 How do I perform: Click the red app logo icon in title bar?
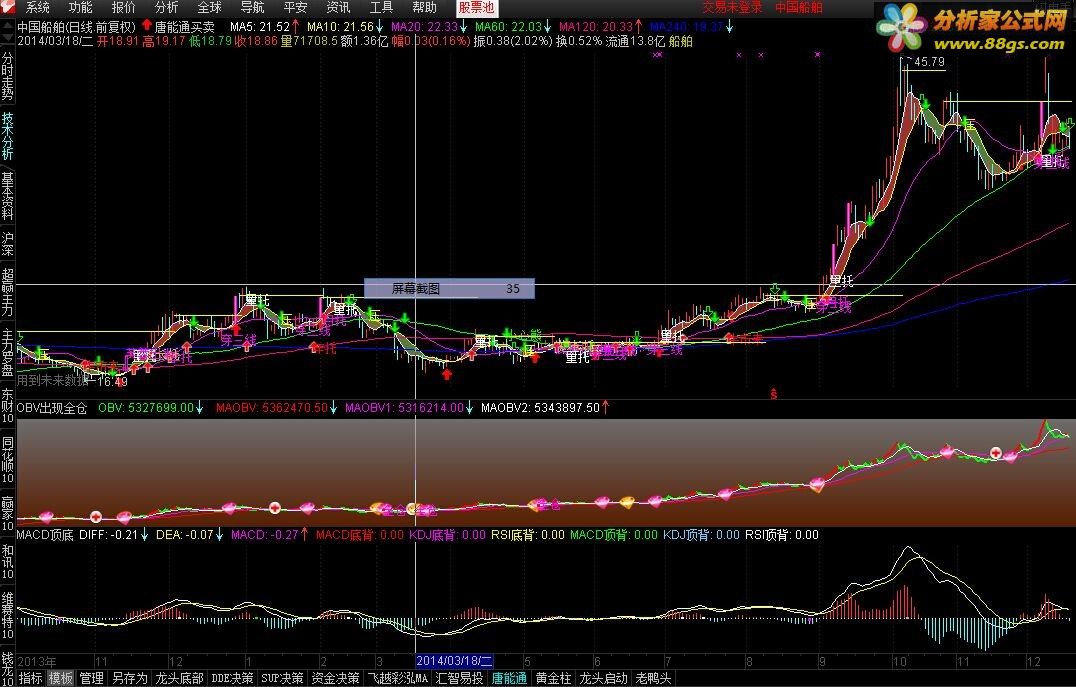8,8
